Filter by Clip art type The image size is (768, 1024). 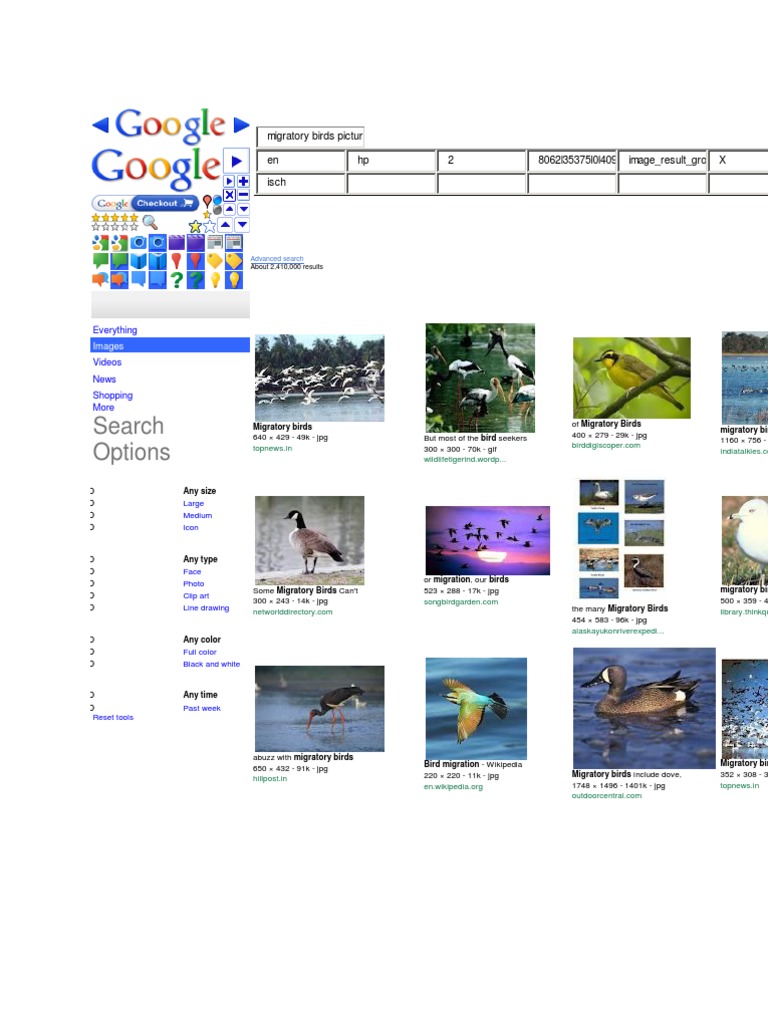pyautogui.click(x=196, y=596)
